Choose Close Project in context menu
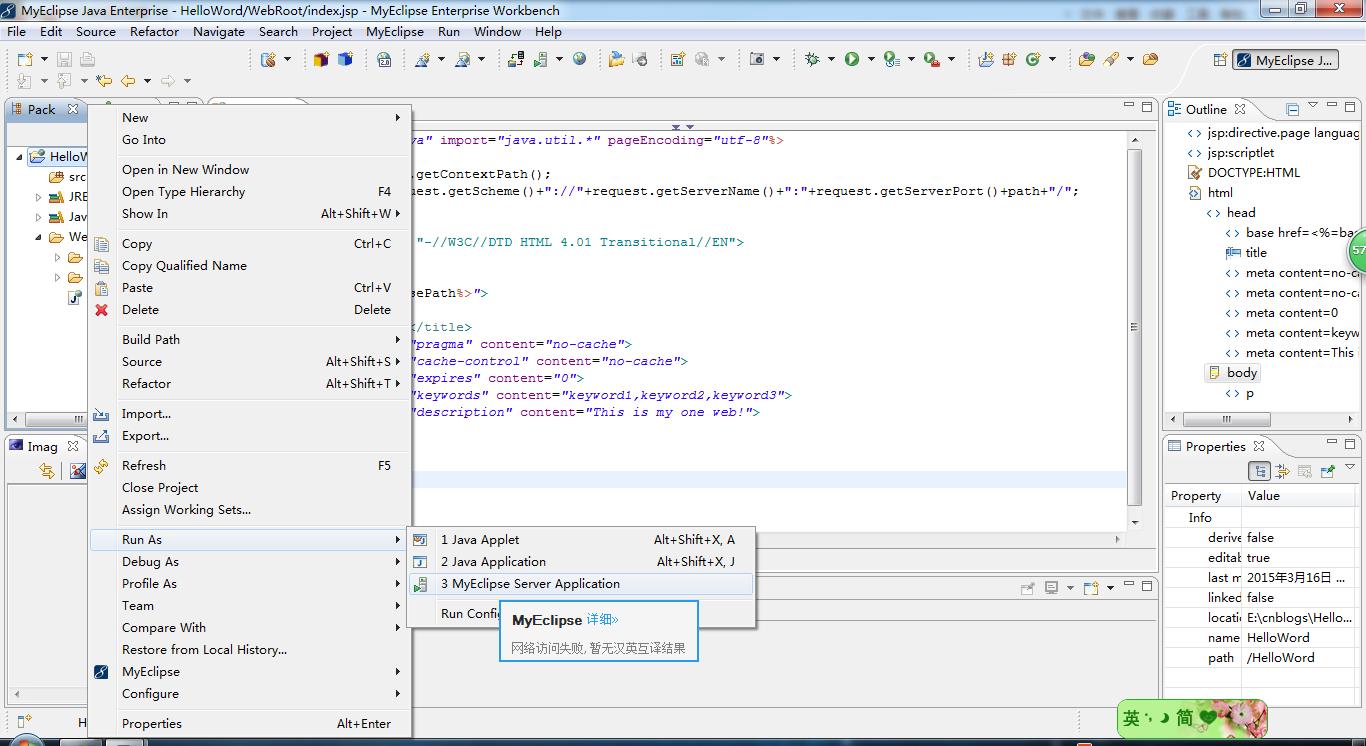The width and height of the screenshot is (1366, 746). [x=160, y=488]
